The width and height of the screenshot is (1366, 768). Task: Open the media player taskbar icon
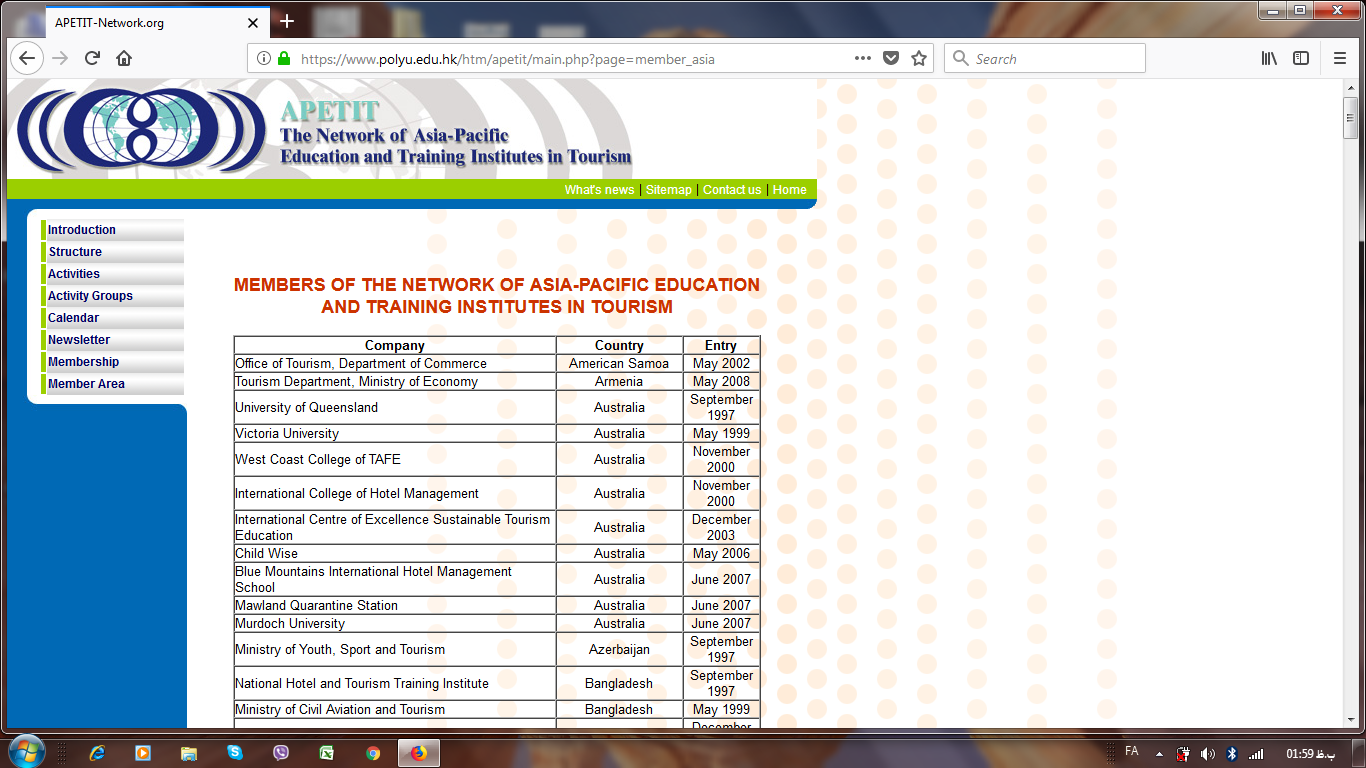(143, 753)
